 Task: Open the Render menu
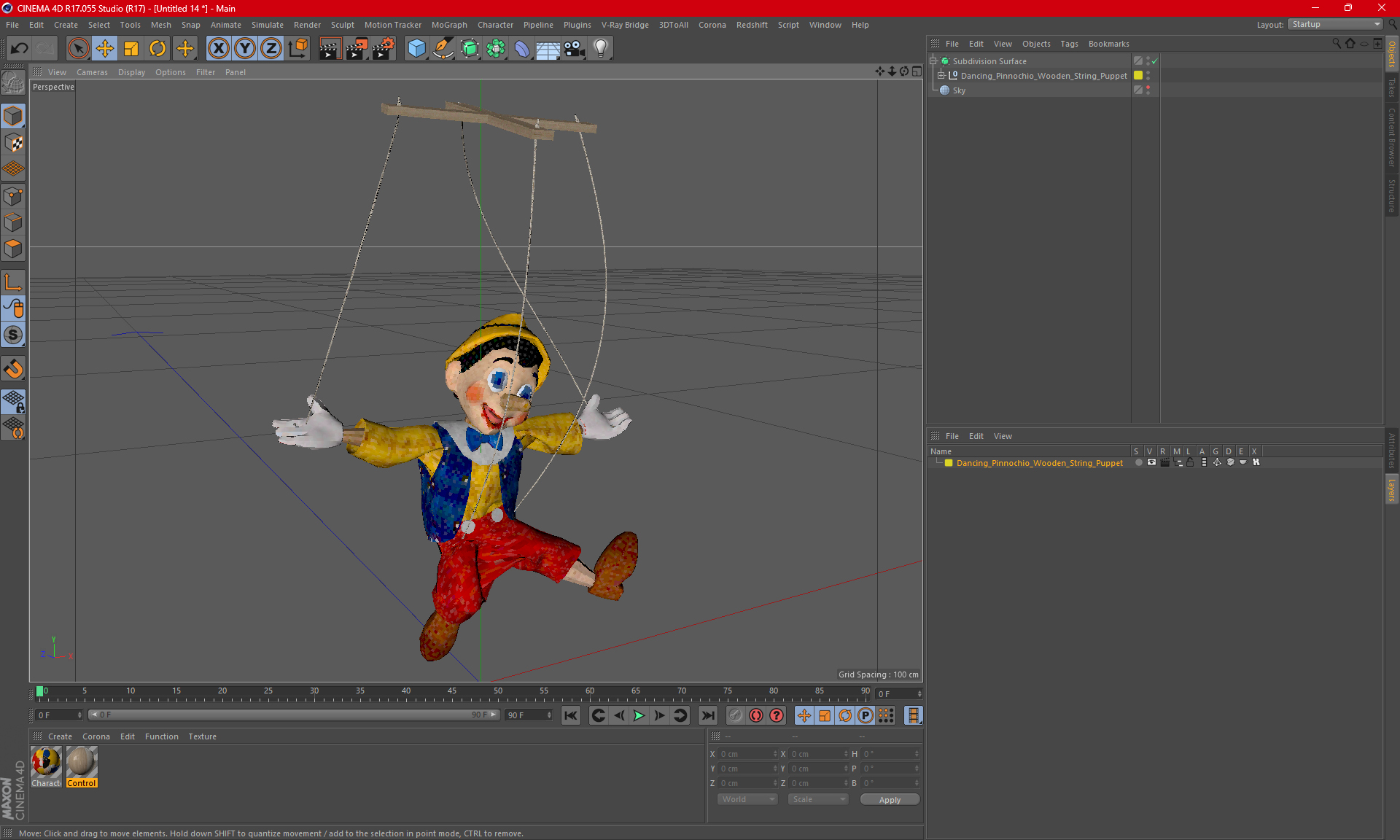(x=307, y=25)
